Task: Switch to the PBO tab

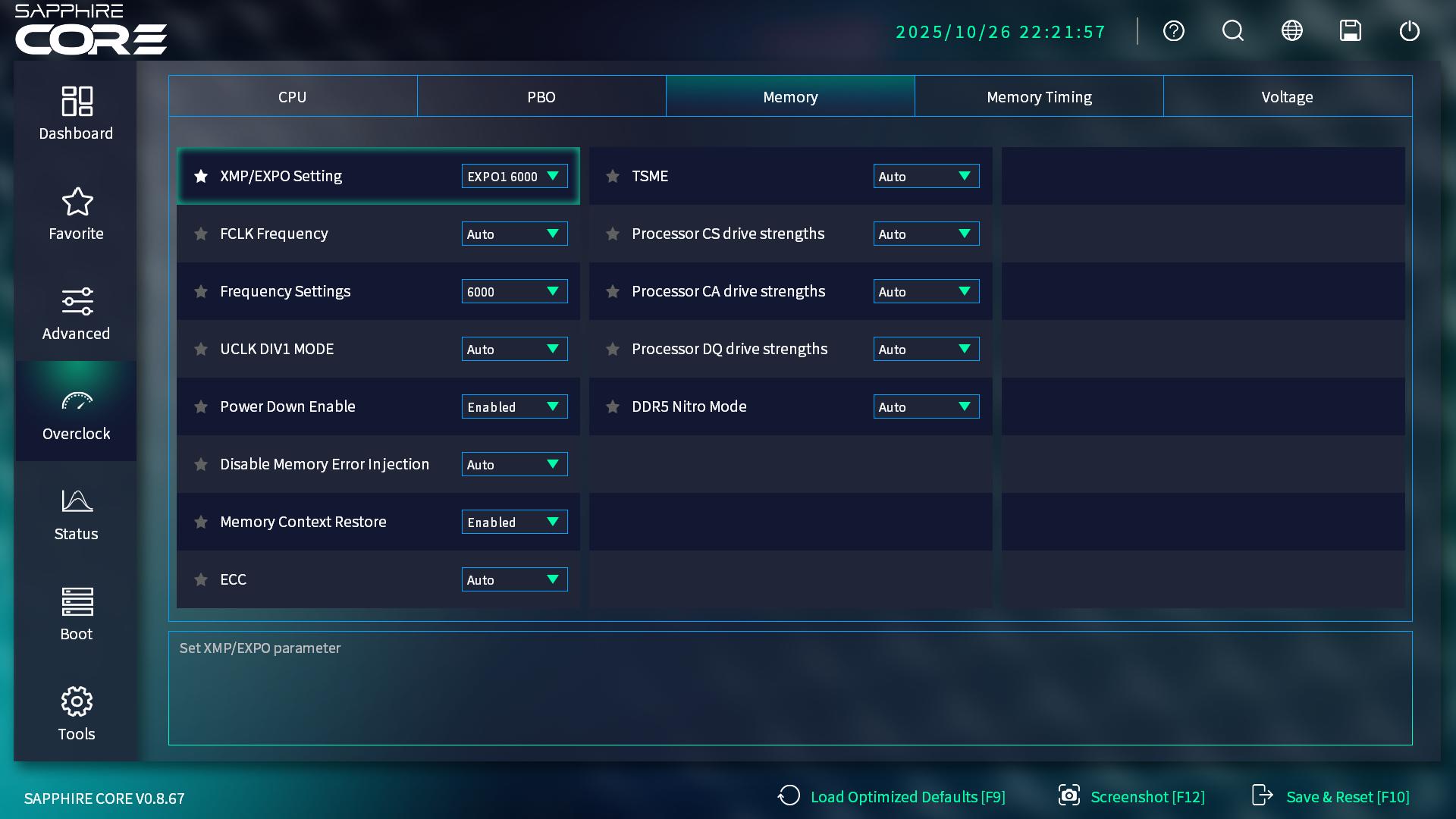Action: 541,97
